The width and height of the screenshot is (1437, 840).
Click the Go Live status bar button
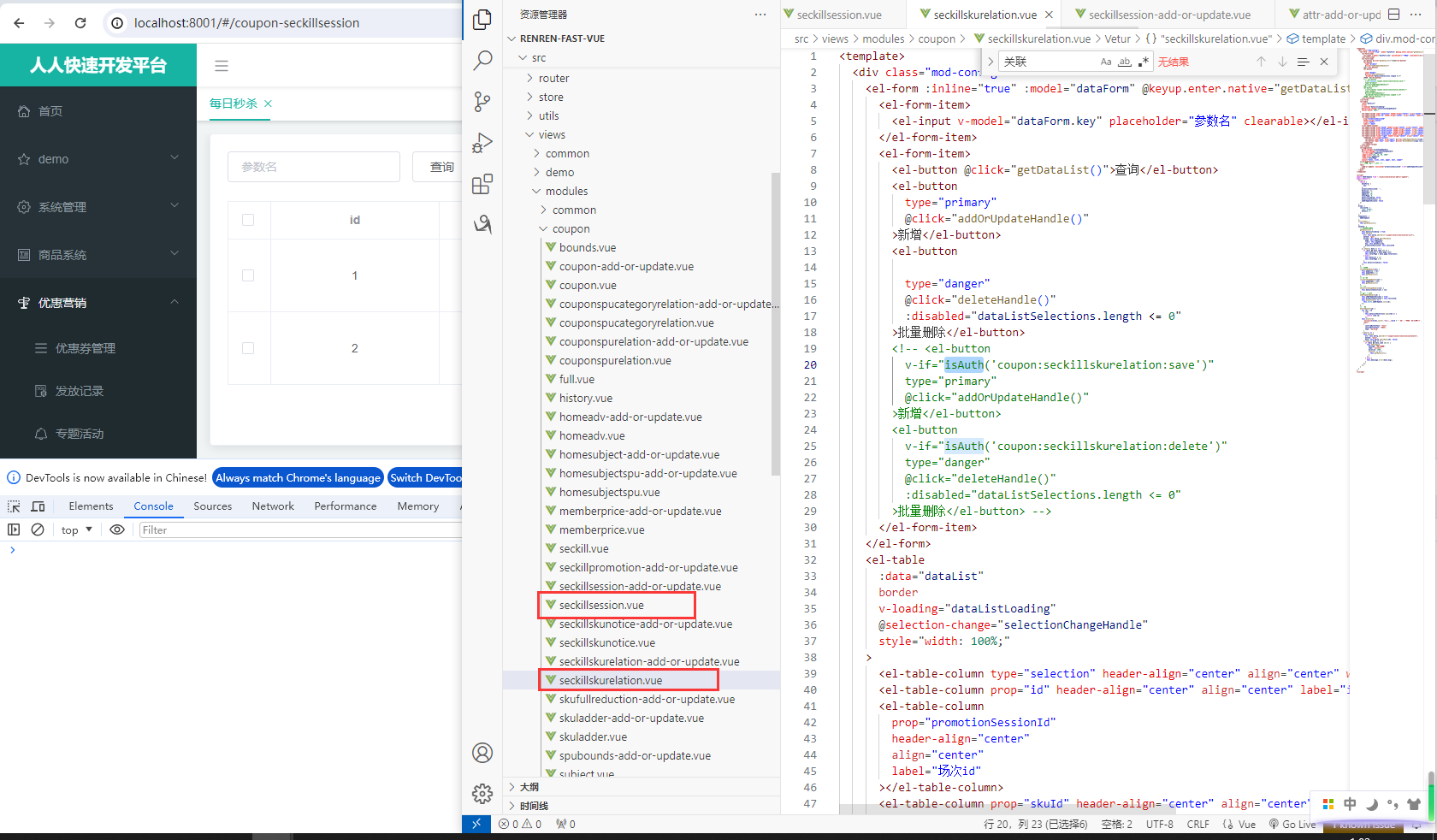pyautogui.click(x=1292, y=825)
